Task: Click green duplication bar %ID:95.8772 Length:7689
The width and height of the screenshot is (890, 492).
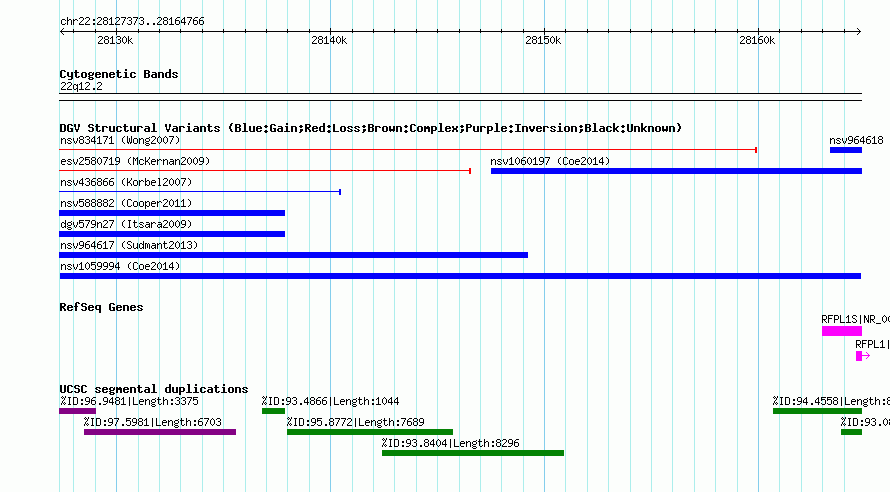Action: pyautogui.click(x=370, y=432)
